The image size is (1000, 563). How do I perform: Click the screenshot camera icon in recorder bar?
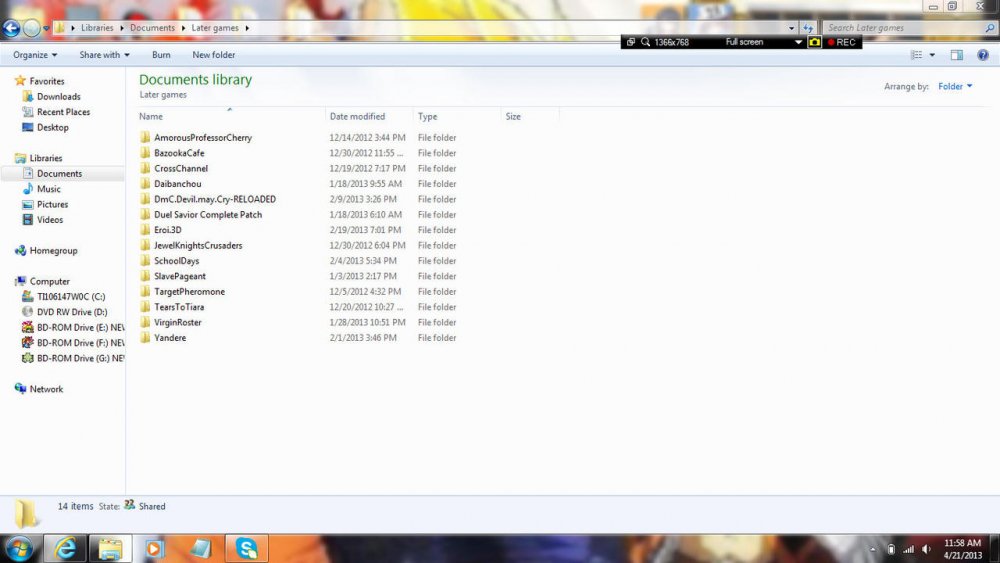tap(815, 42)
